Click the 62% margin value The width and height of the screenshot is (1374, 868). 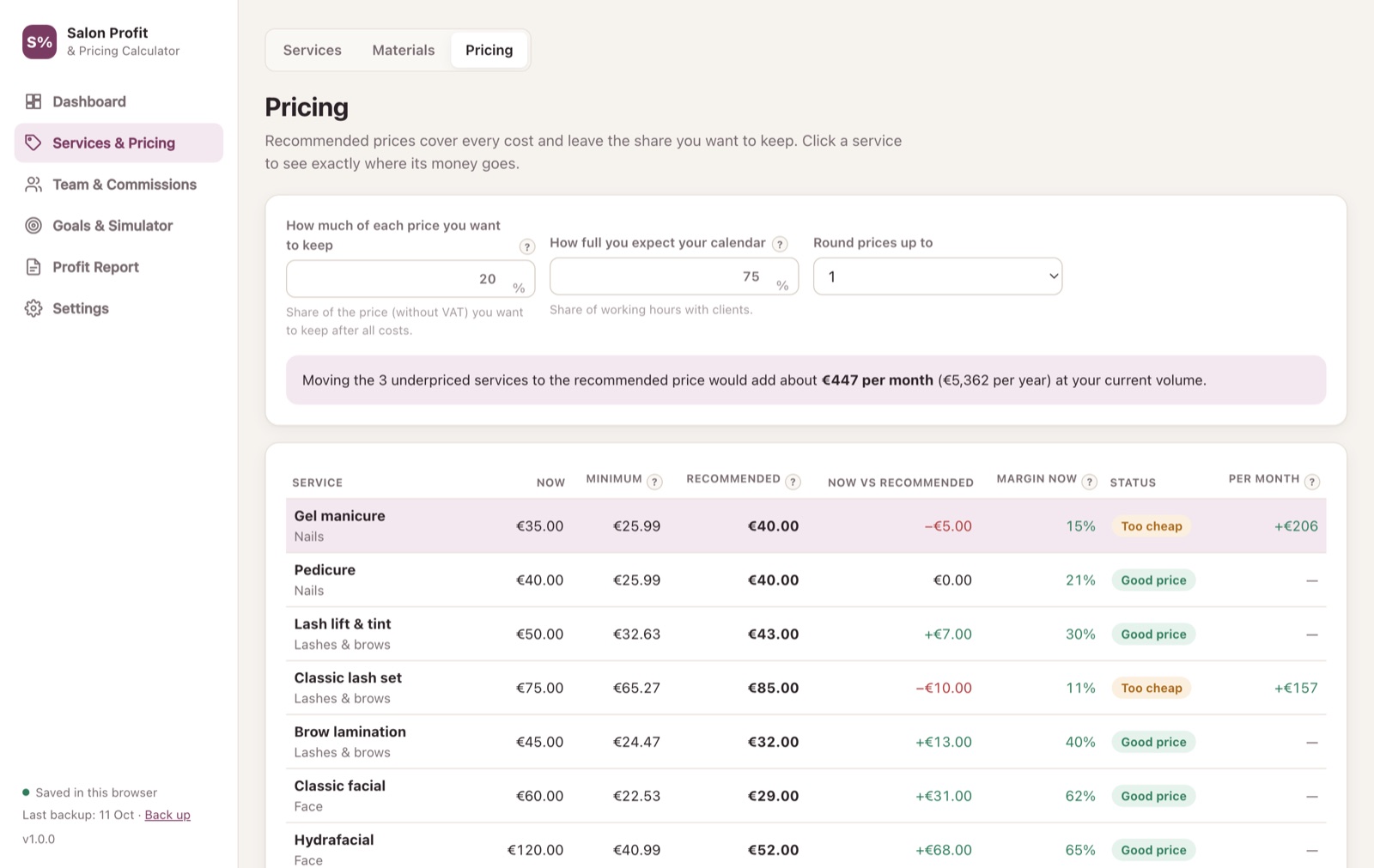coord(1080,796)
